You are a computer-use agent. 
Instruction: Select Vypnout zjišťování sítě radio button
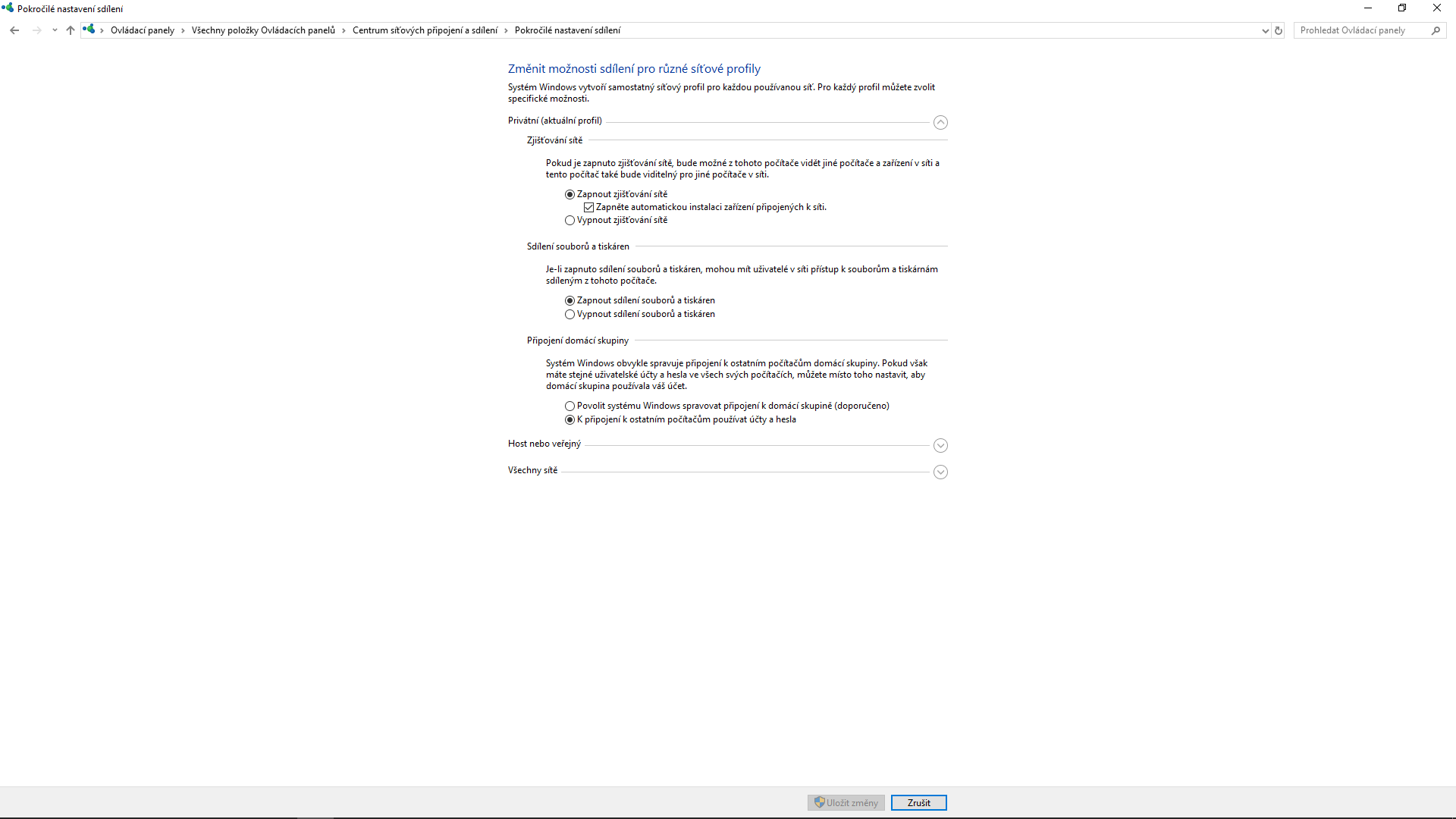click(570, 221)
